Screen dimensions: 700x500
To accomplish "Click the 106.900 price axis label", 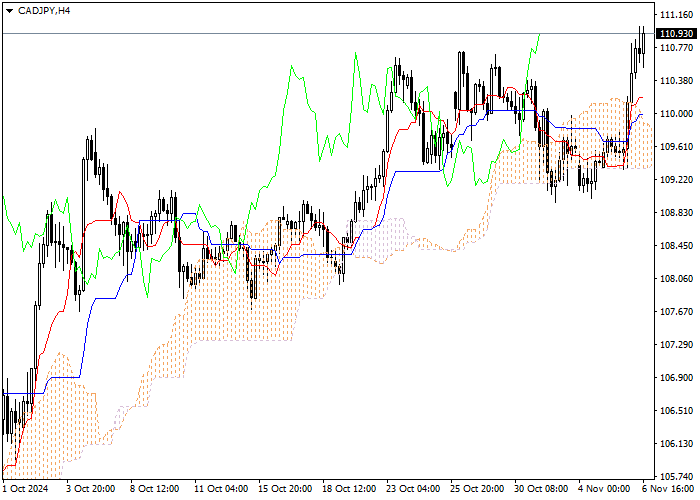I will [x=676, y=378].
